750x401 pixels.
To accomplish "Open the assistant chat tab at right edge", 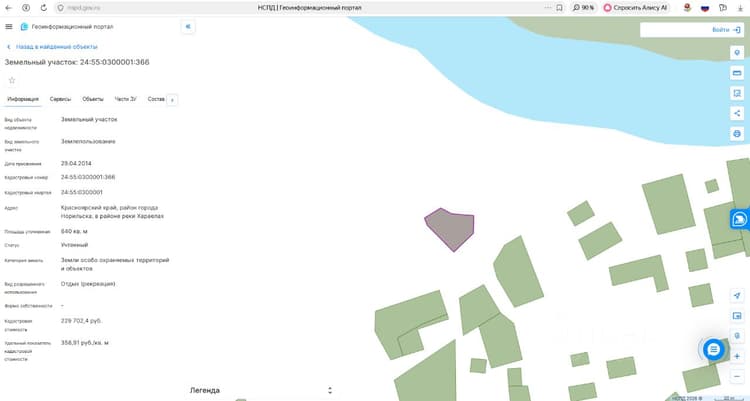I will pos(740,219).
